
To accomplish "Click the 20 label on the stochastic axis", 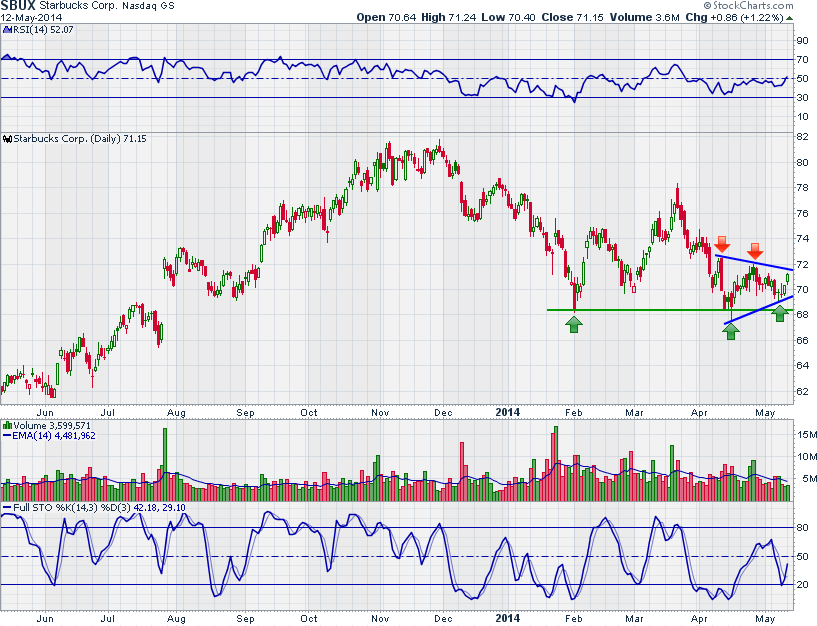I will coord(802,585).
